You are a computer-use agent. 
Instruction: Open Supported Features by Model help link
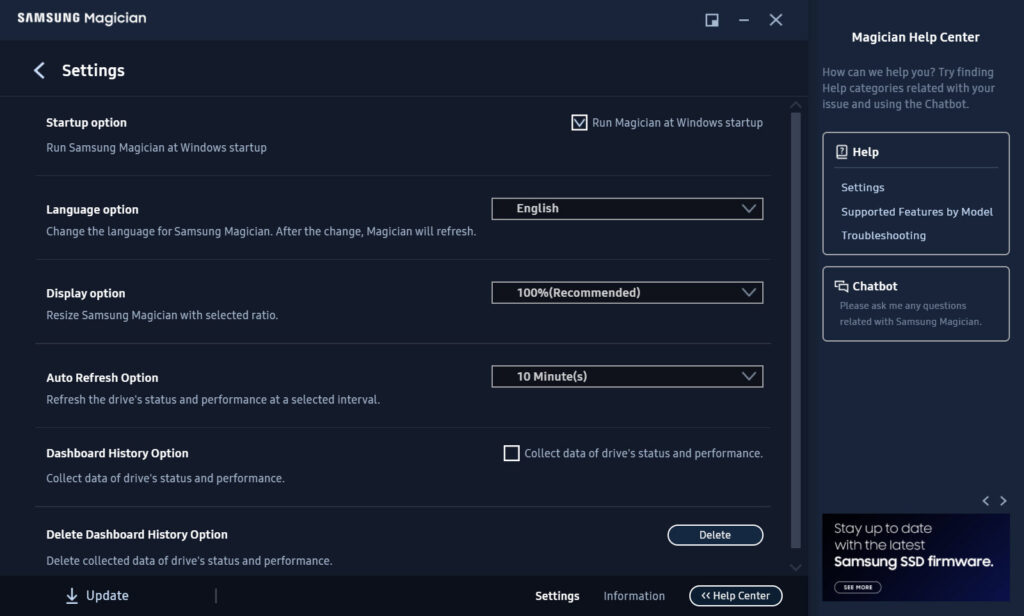point(917,212)
